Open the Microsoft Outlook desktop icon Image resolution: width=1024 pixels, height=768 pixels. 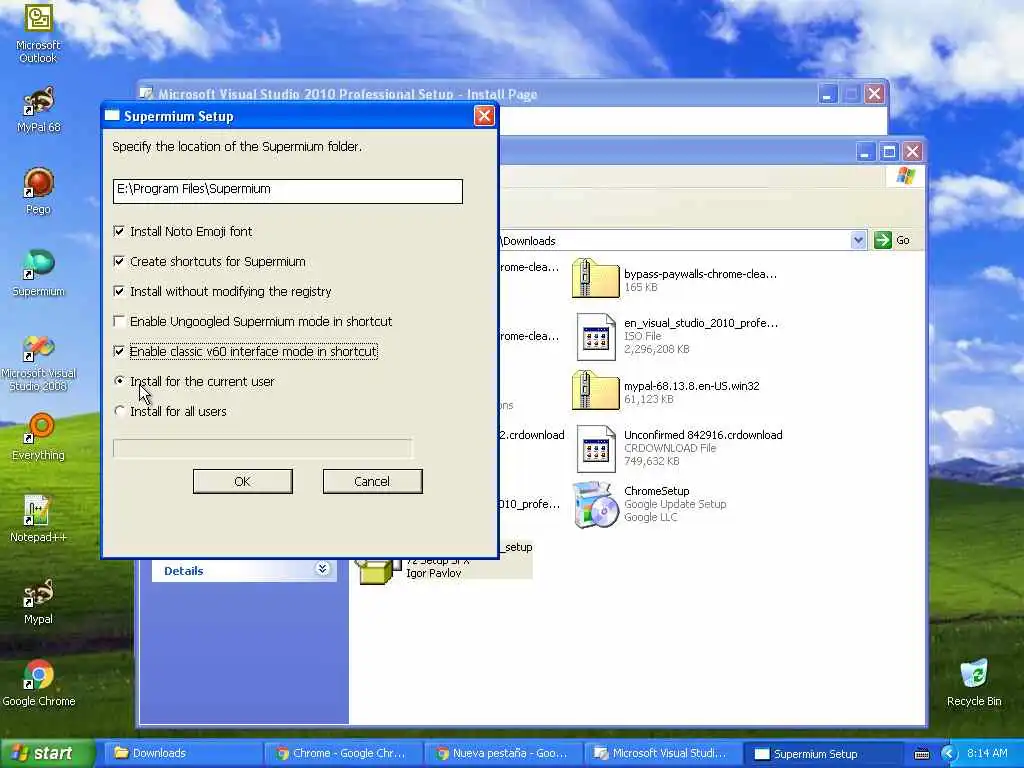(39, 33)
